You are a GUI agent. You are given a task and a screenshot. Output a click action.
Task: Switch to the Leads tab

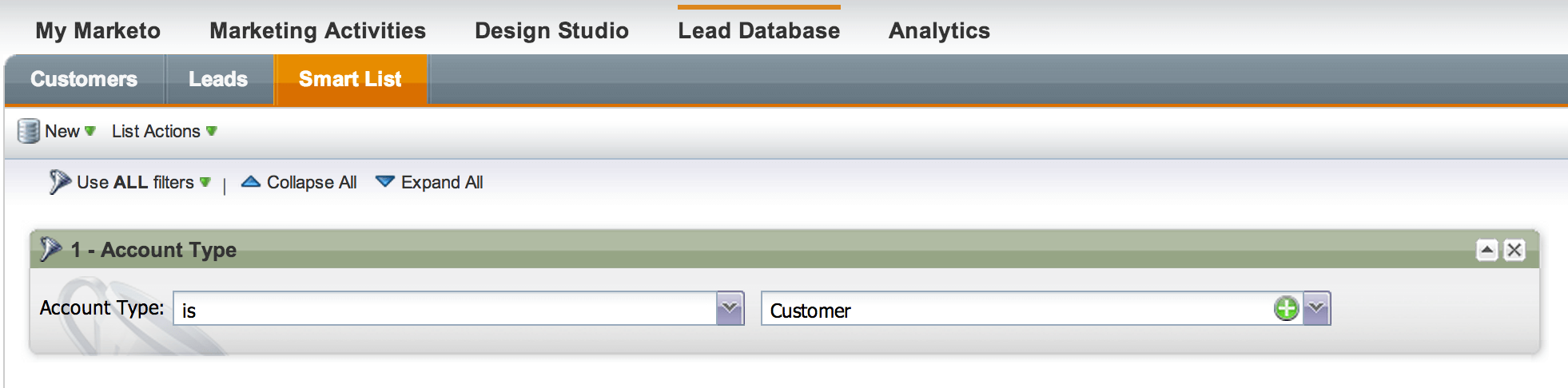pos(218,79)
